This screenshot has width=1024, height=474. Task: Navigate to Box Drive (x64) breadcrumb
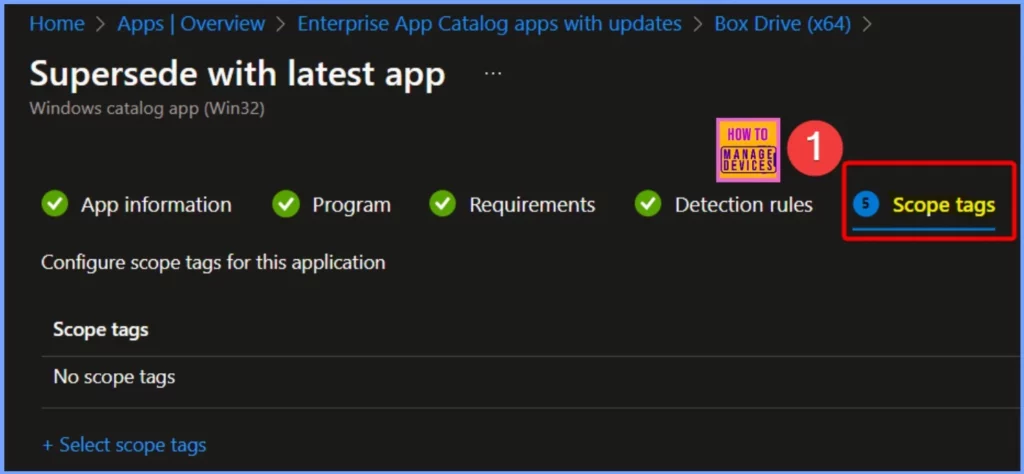coord(782,24)
